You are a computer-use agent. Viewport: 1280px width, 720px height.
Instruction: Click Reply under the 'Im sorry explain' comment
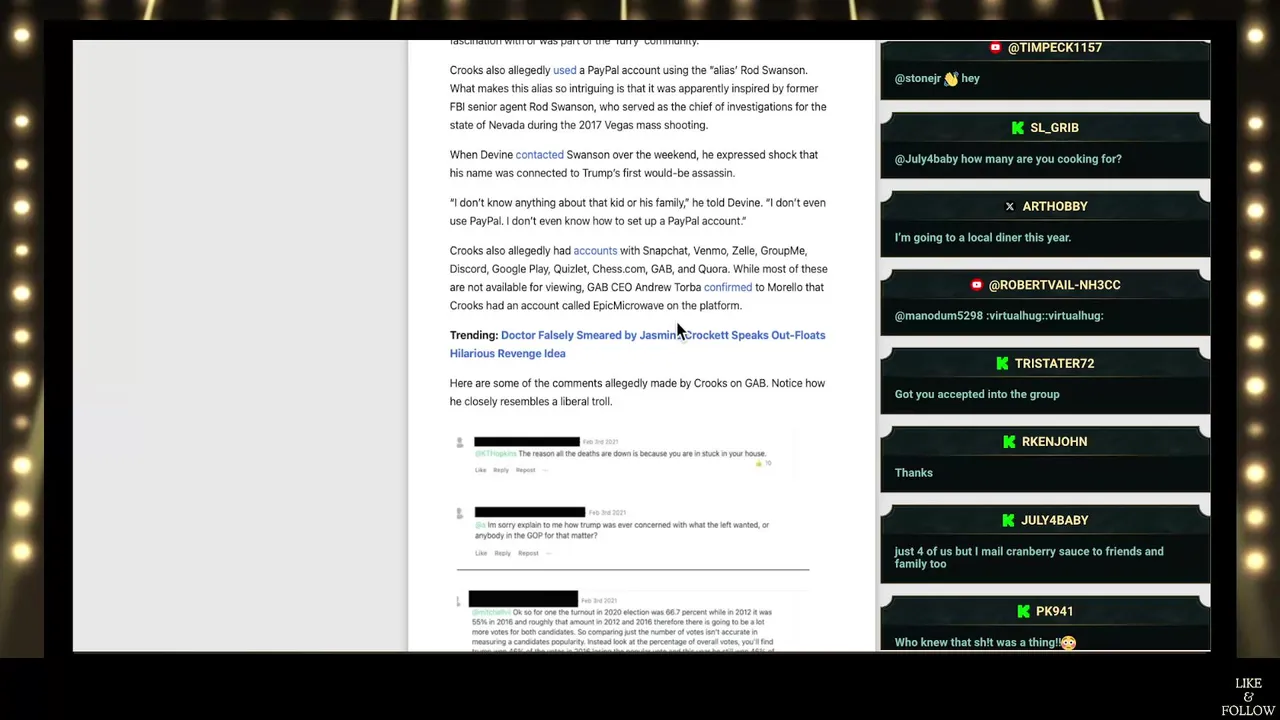coord(502,553)
